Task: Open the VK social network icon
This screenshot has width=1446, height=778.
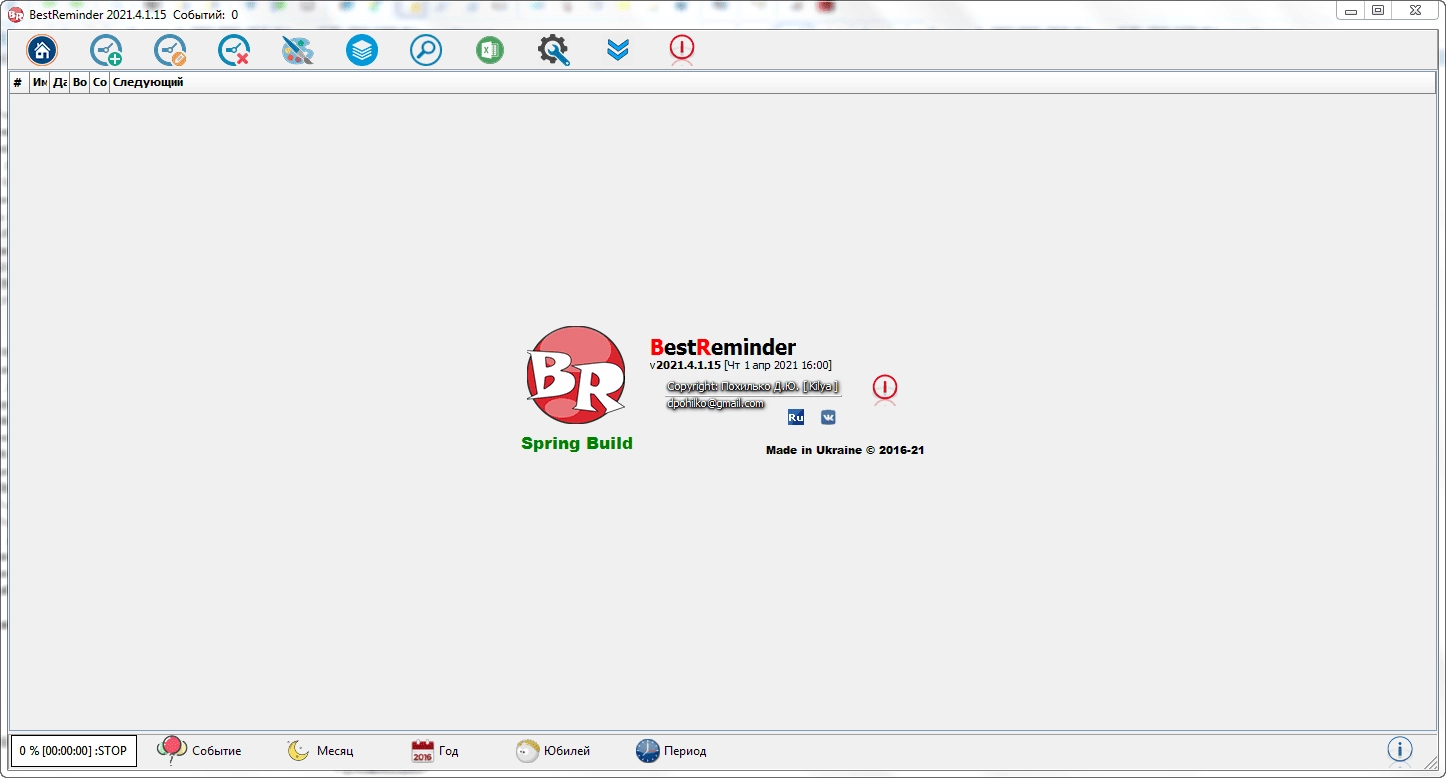Action: (828, 417)
